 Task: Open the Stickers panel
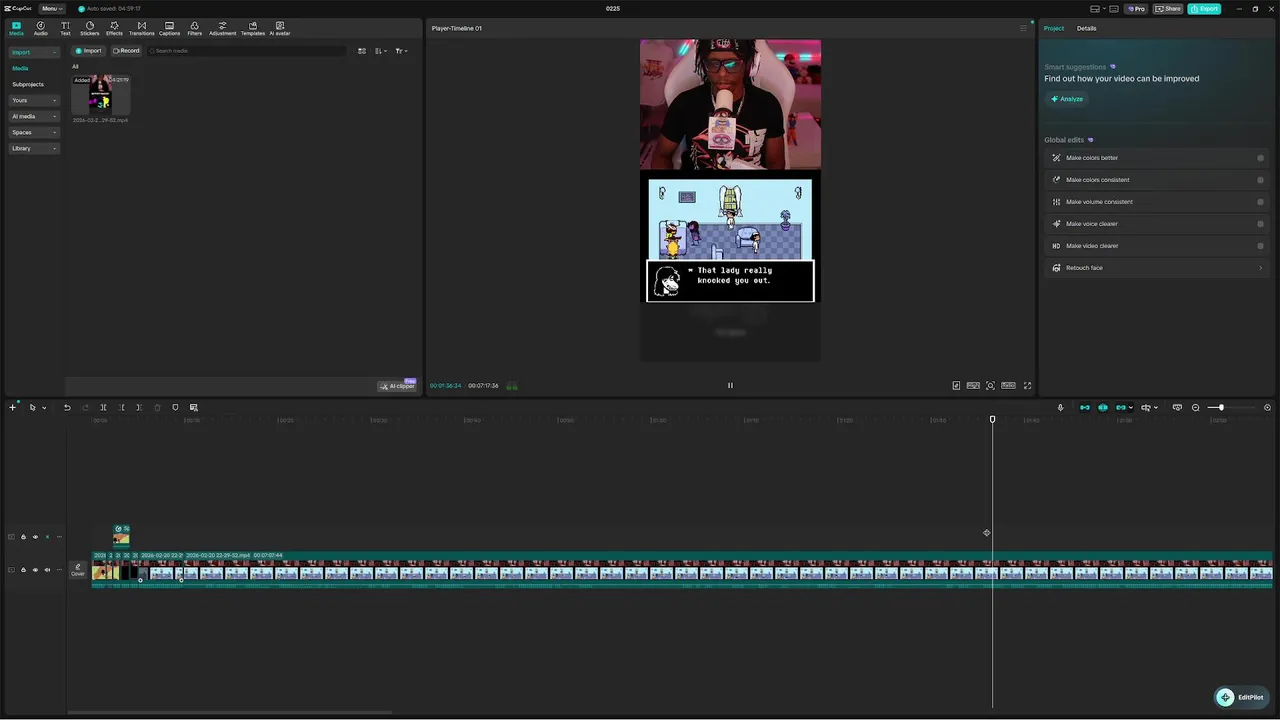[x=89, y=28]
